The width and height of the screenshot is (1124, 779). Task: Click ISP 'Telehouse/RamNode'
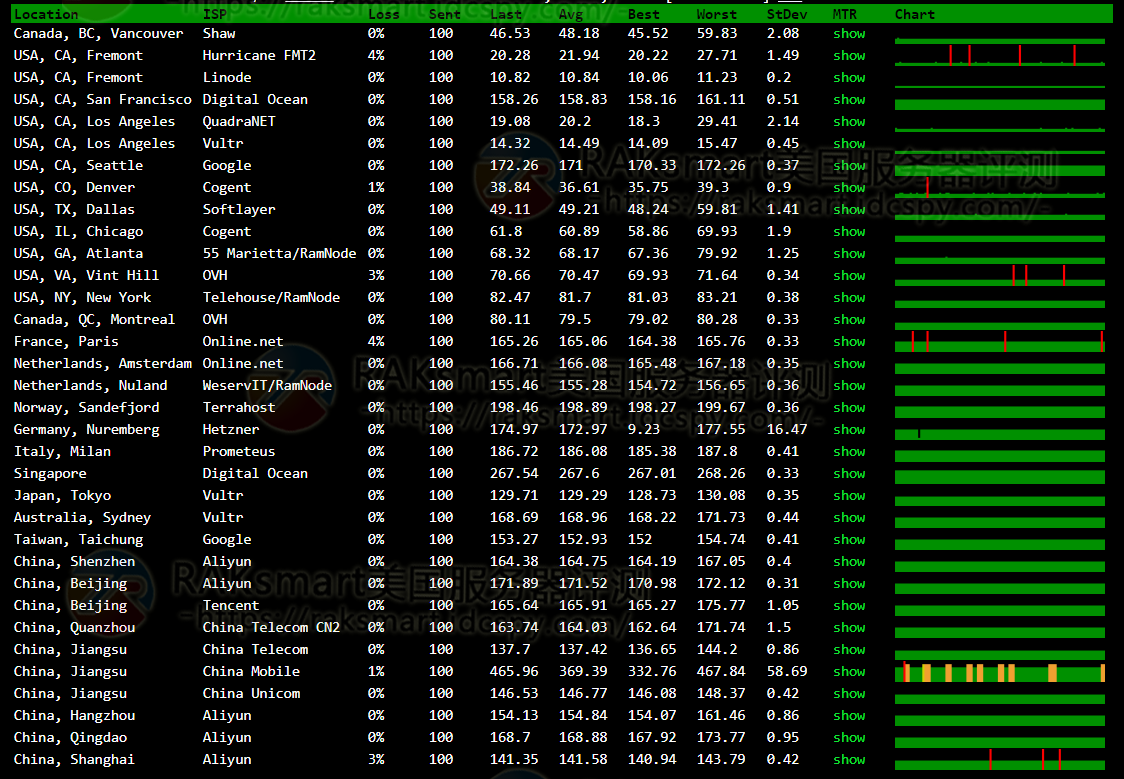271,298
